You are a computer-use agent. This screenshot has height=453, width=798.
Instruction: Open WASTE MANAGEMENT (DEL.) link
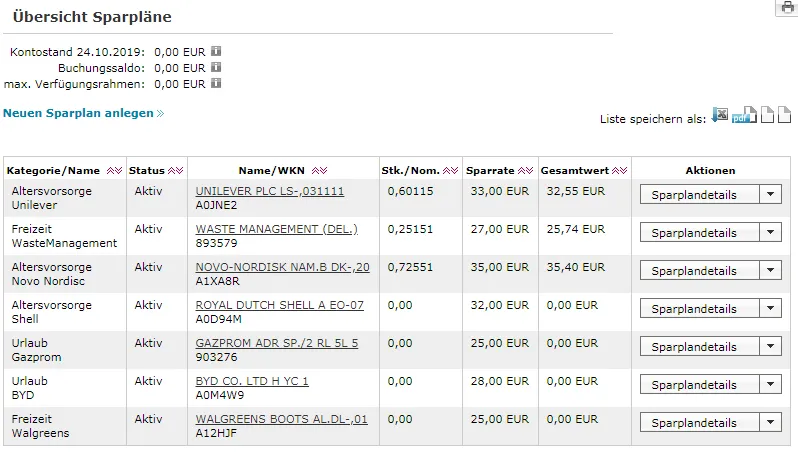[277, 230]
